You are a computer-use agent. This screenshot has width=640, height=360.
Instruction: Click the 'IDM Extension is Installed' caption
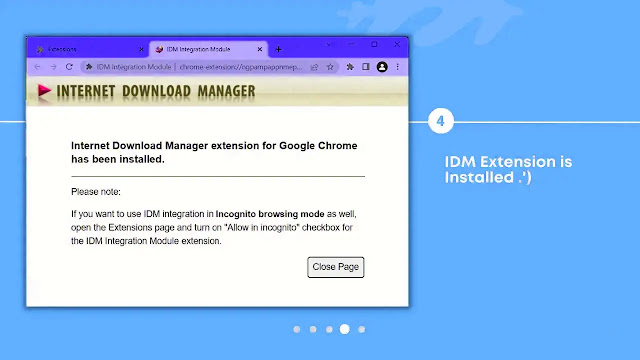click(508, 169)
